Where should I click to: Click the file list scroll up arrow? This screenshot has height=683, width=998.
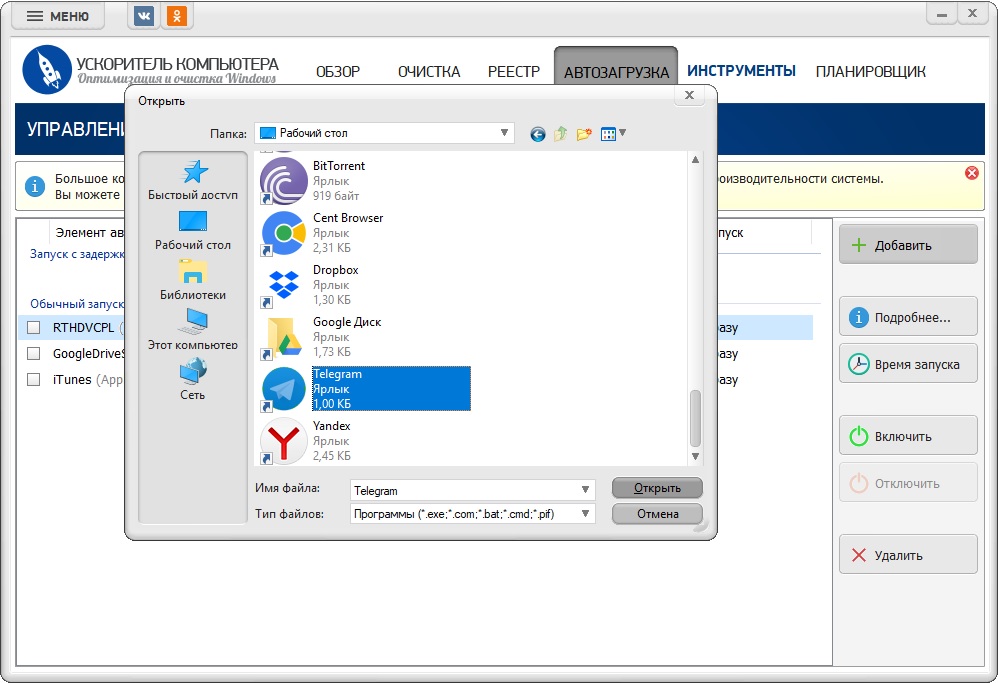coord(696,160)
